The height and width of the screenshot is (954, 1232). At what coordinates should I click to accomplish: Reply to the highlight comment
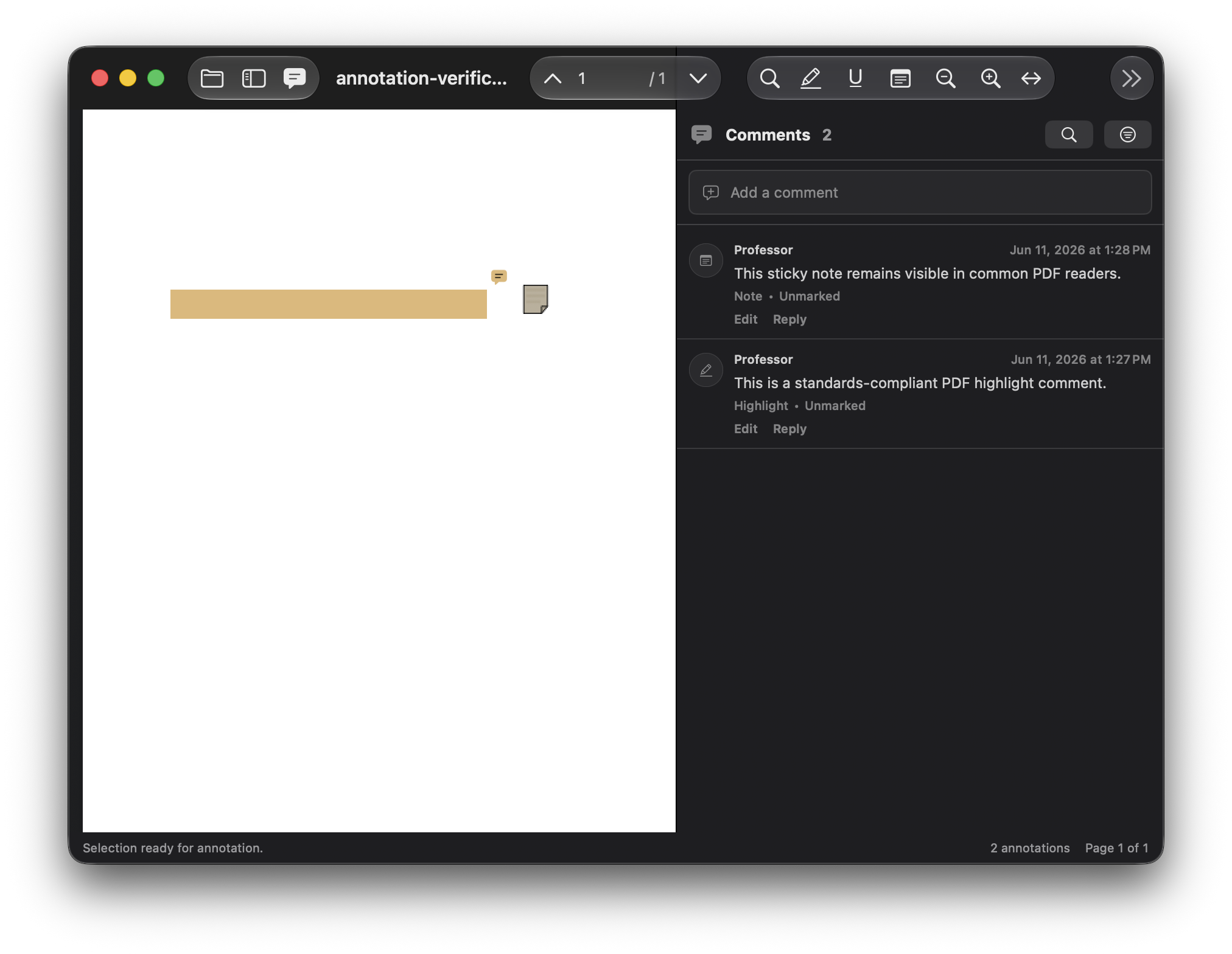pos(789,429)
